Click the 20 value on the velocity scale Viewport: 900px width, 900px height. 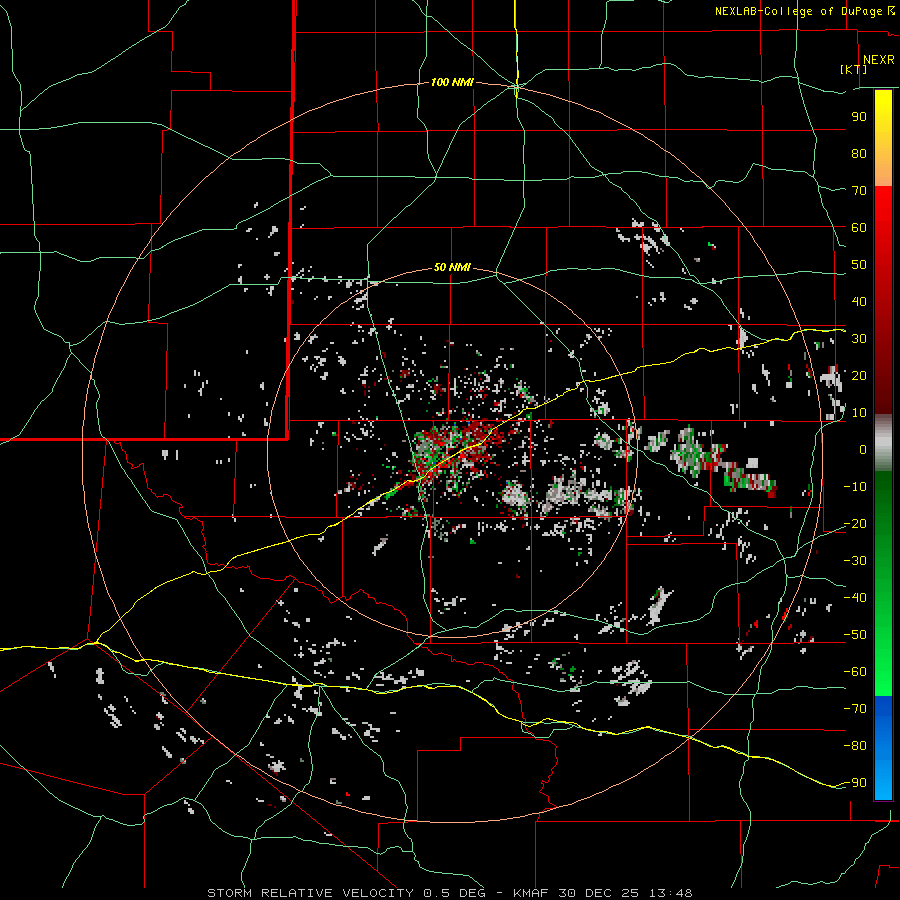[859, 376]
